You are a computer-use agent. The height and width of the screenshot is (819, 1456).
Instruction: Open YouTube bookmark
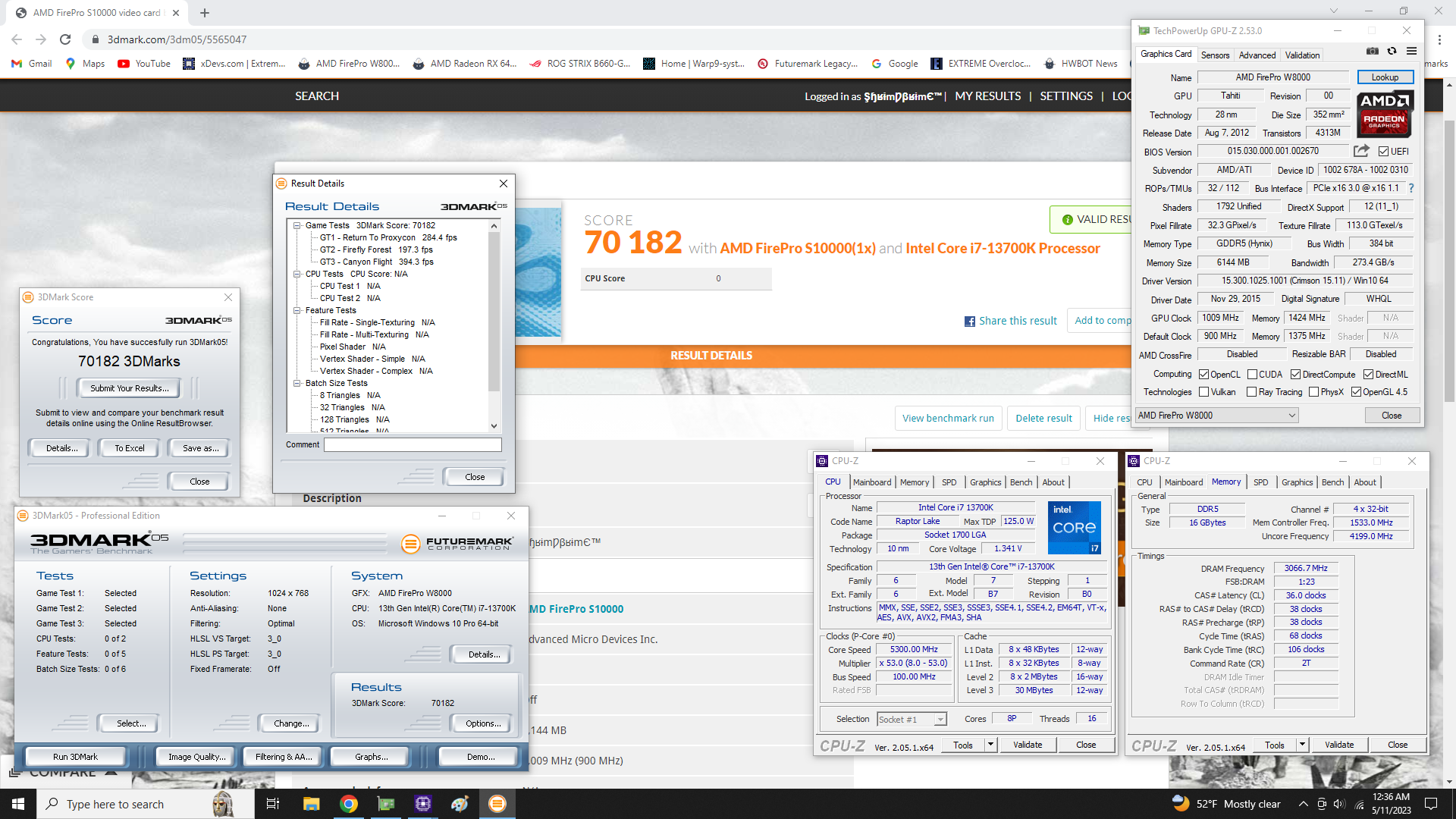tap(144, 64)
